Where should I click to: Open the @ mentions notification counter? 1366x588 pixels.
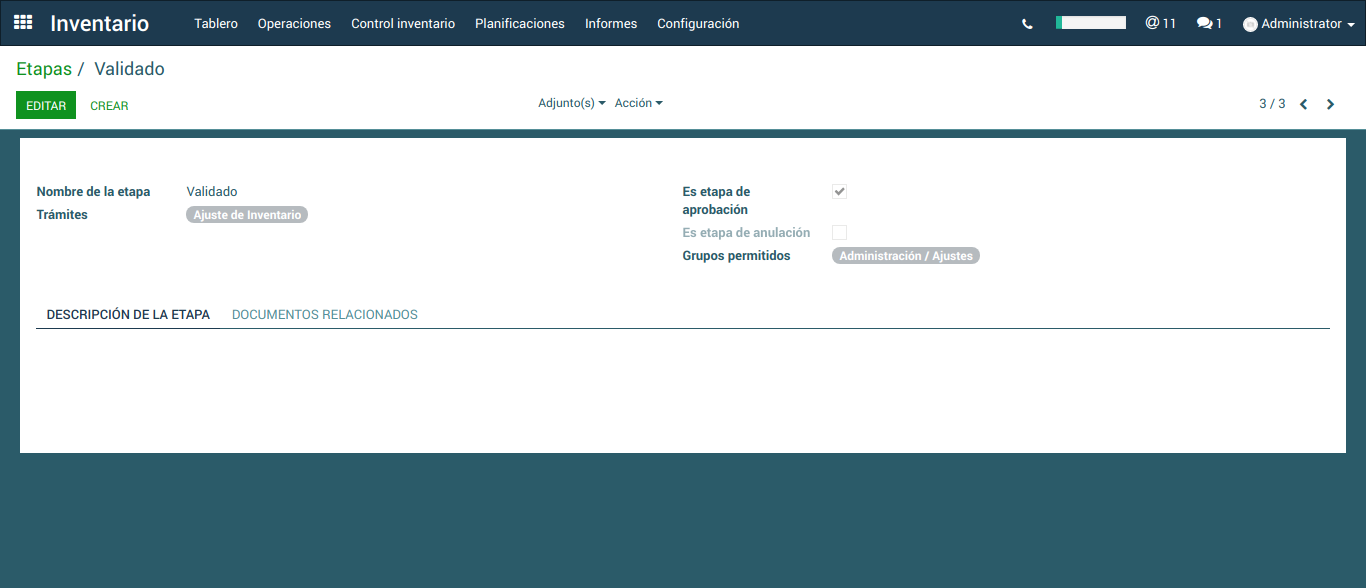coord(1160,23)
